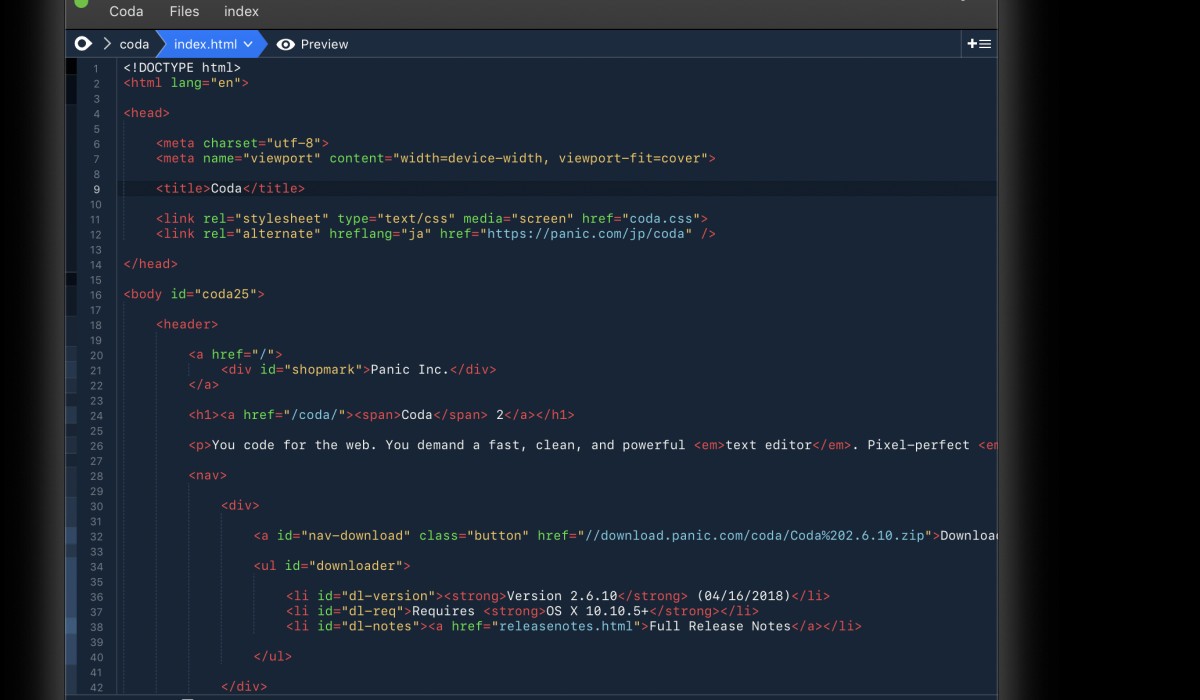Click "Full Release Notes" link text in code

pyautogui.click(x=720, y=626)
